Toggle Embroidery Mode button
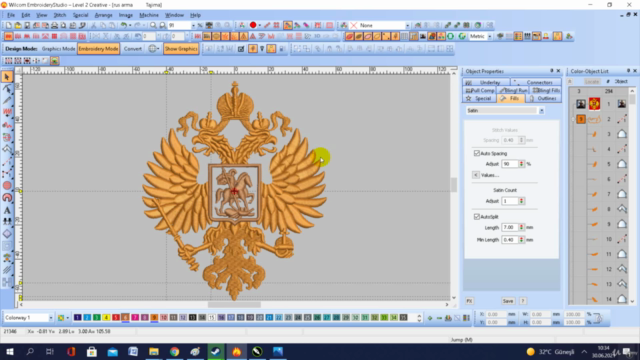Screen dimensions: 640x360 [98, 49]
